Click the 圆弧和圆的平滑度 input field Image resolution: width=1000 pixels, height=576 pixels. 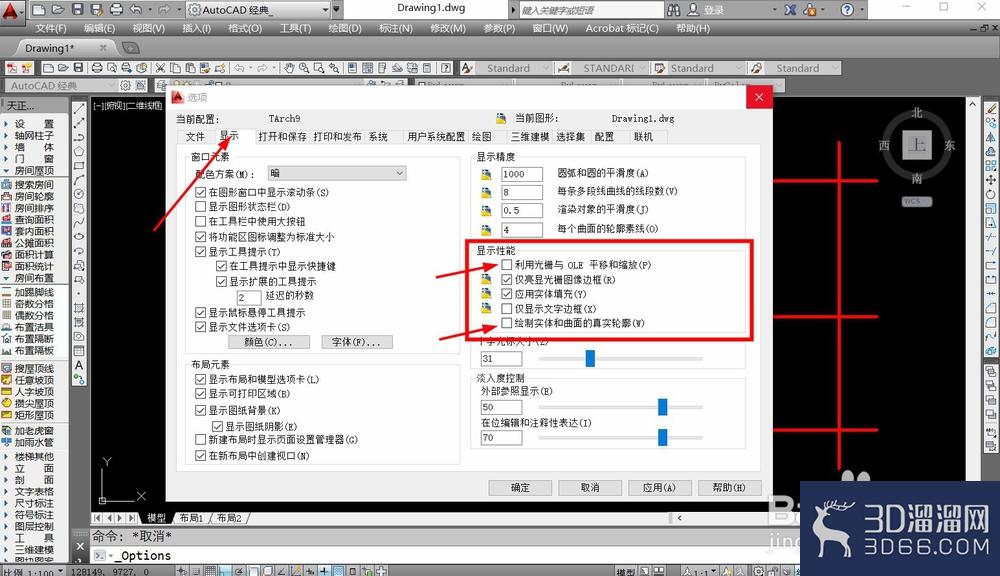(x=521, y=174)
